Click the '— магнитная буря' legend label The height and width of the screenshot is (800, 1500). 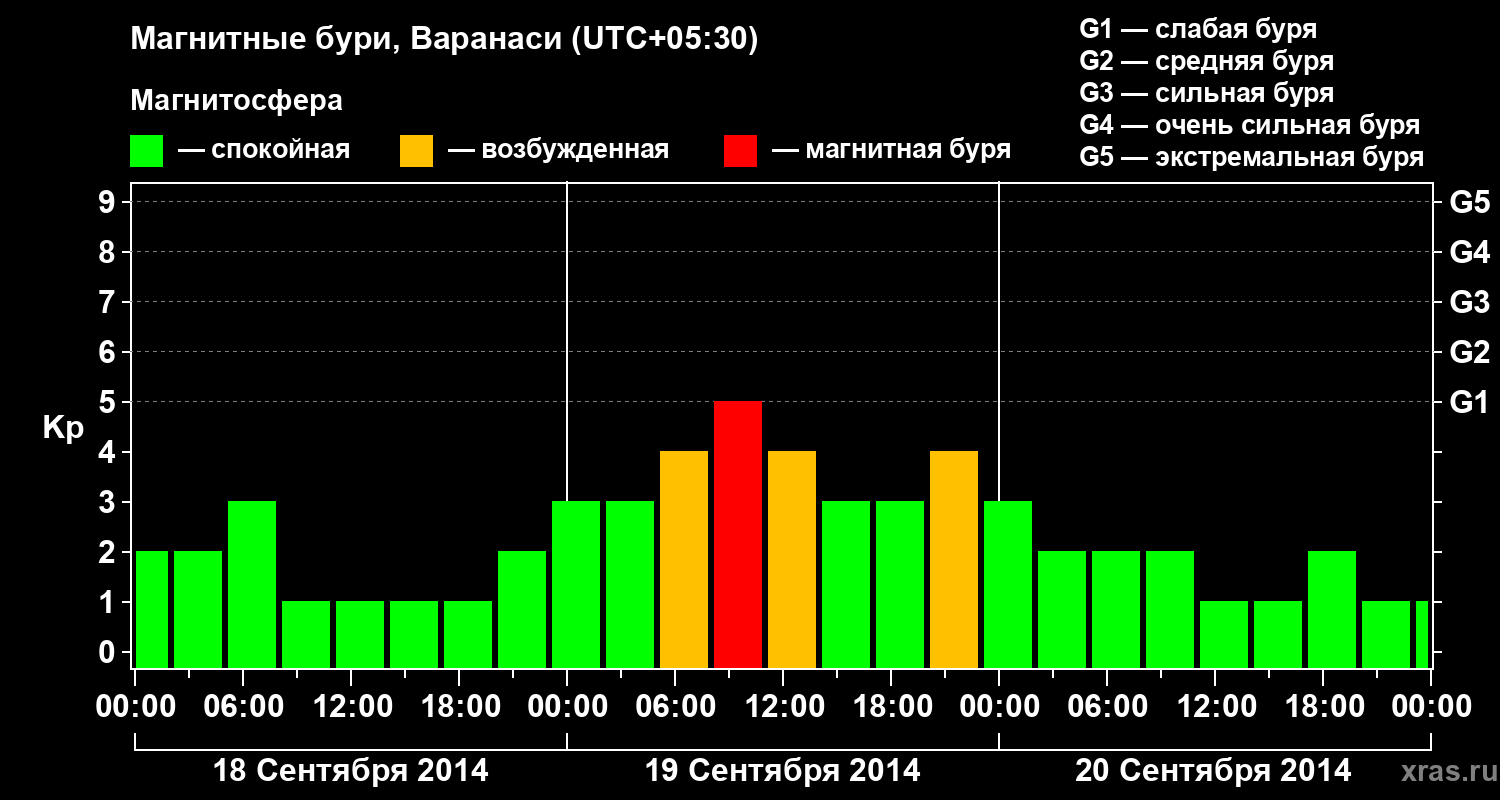tap(891, 151)
